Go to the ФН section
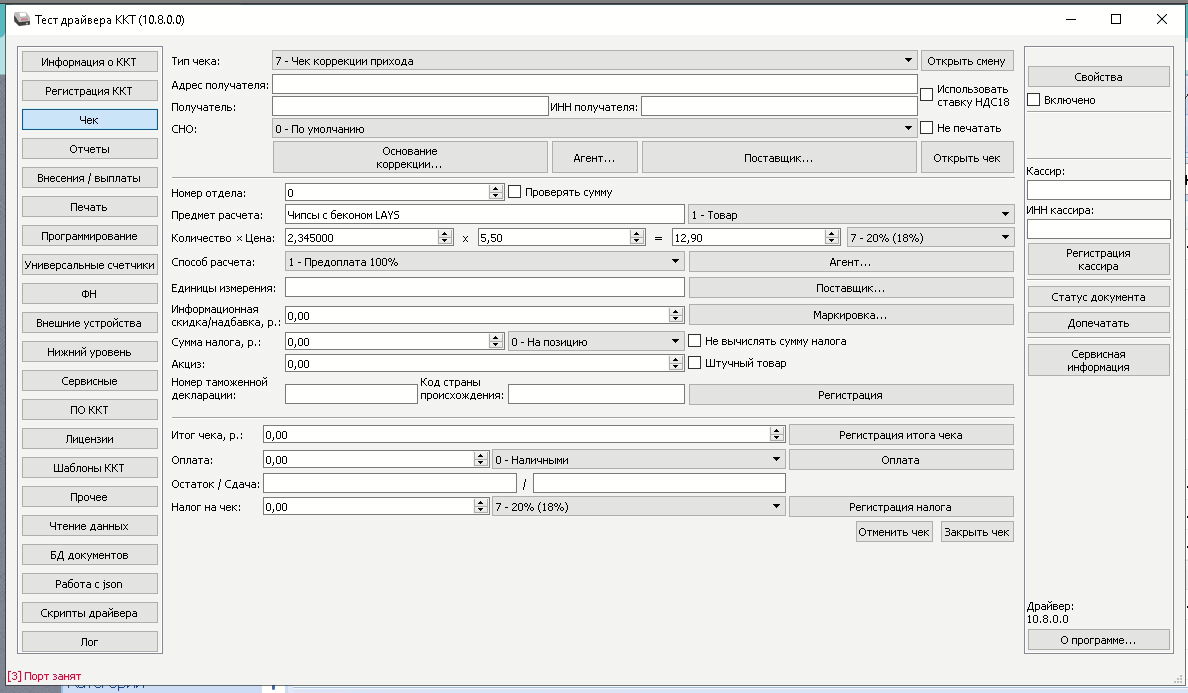 click(x=89, y=294)
